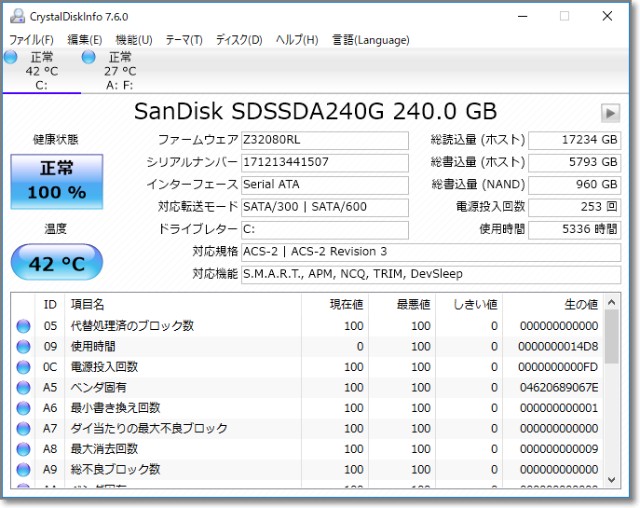
Task: Click the next disk arrow button
Action: [610, 113]
